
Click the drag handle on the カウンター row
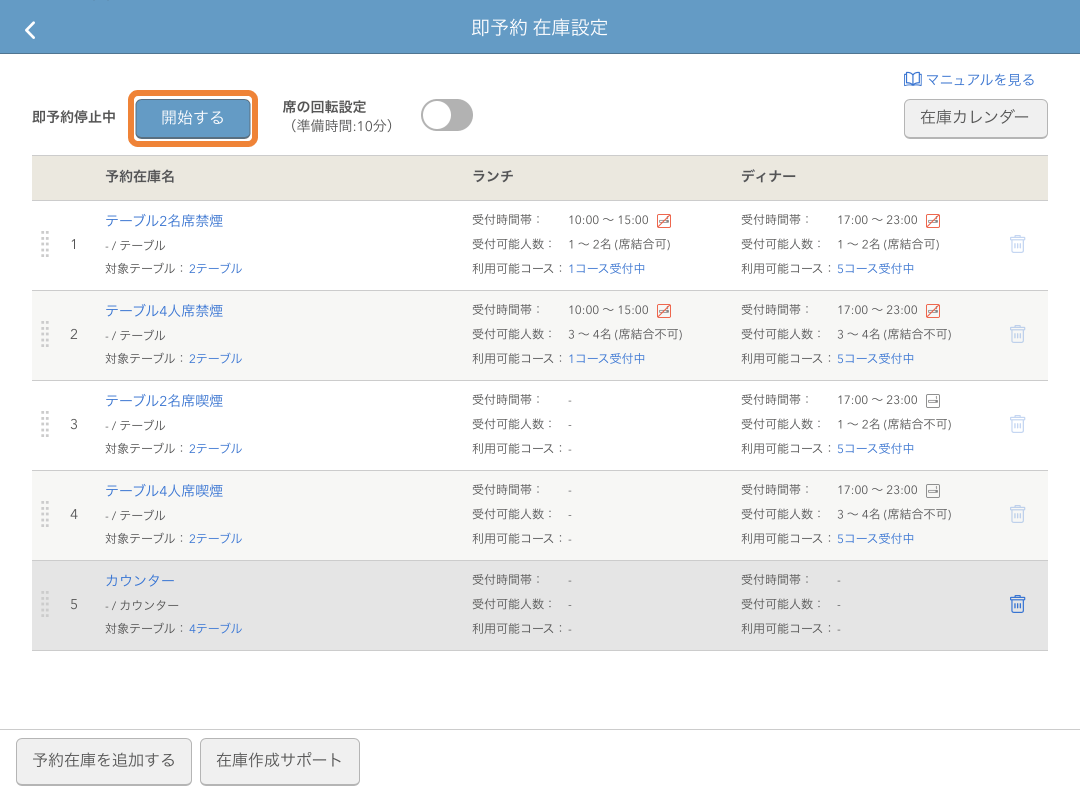(44, 604)
